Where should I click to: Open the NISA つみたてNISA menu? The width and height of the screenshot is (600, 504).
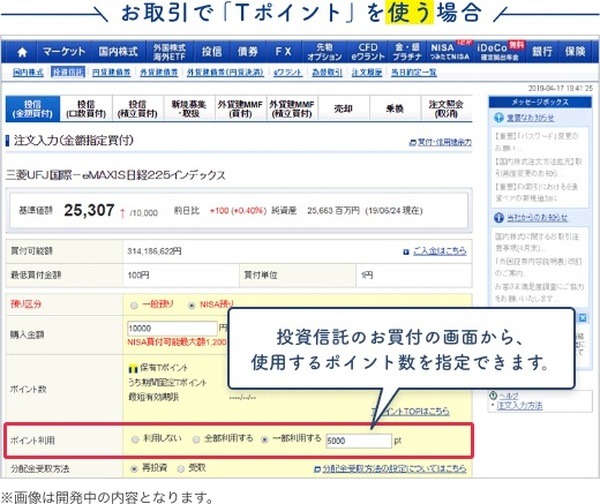click(450, 52)
